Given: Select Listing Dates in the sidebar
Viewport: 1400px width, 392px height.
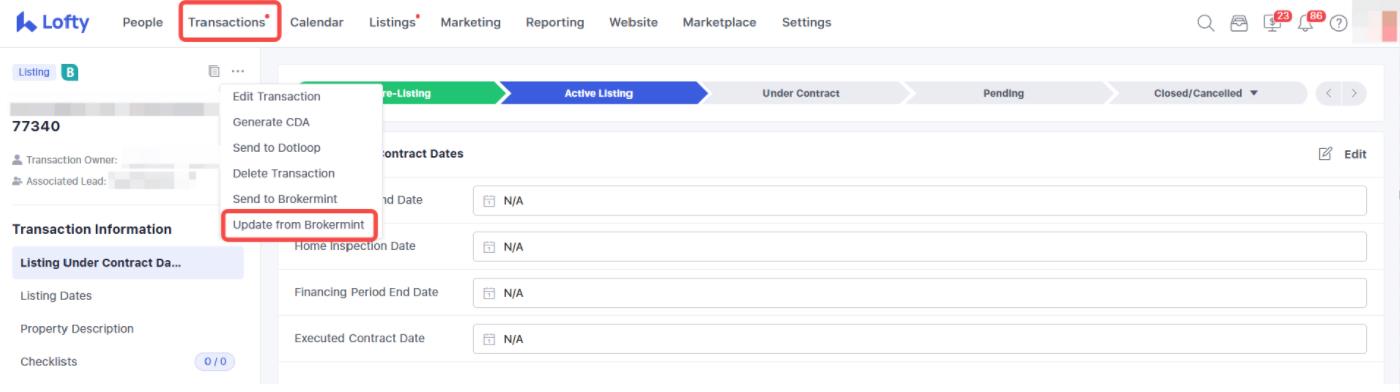Looking at the screenshot, I should click(x=56, y=296).
